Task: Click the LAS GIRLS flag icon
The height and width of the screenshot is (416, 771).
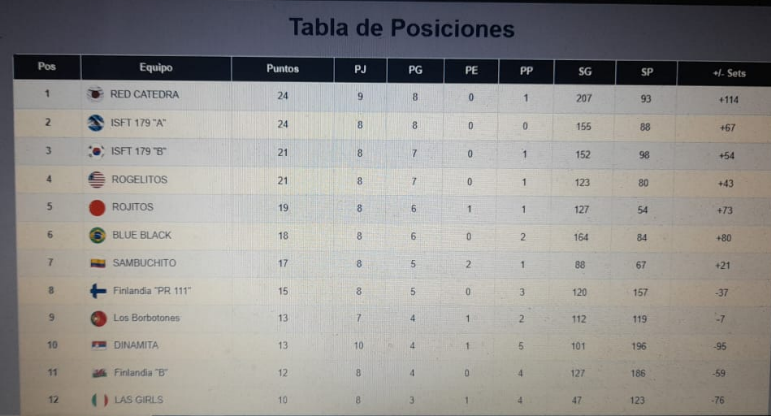Action: (99, 400)
